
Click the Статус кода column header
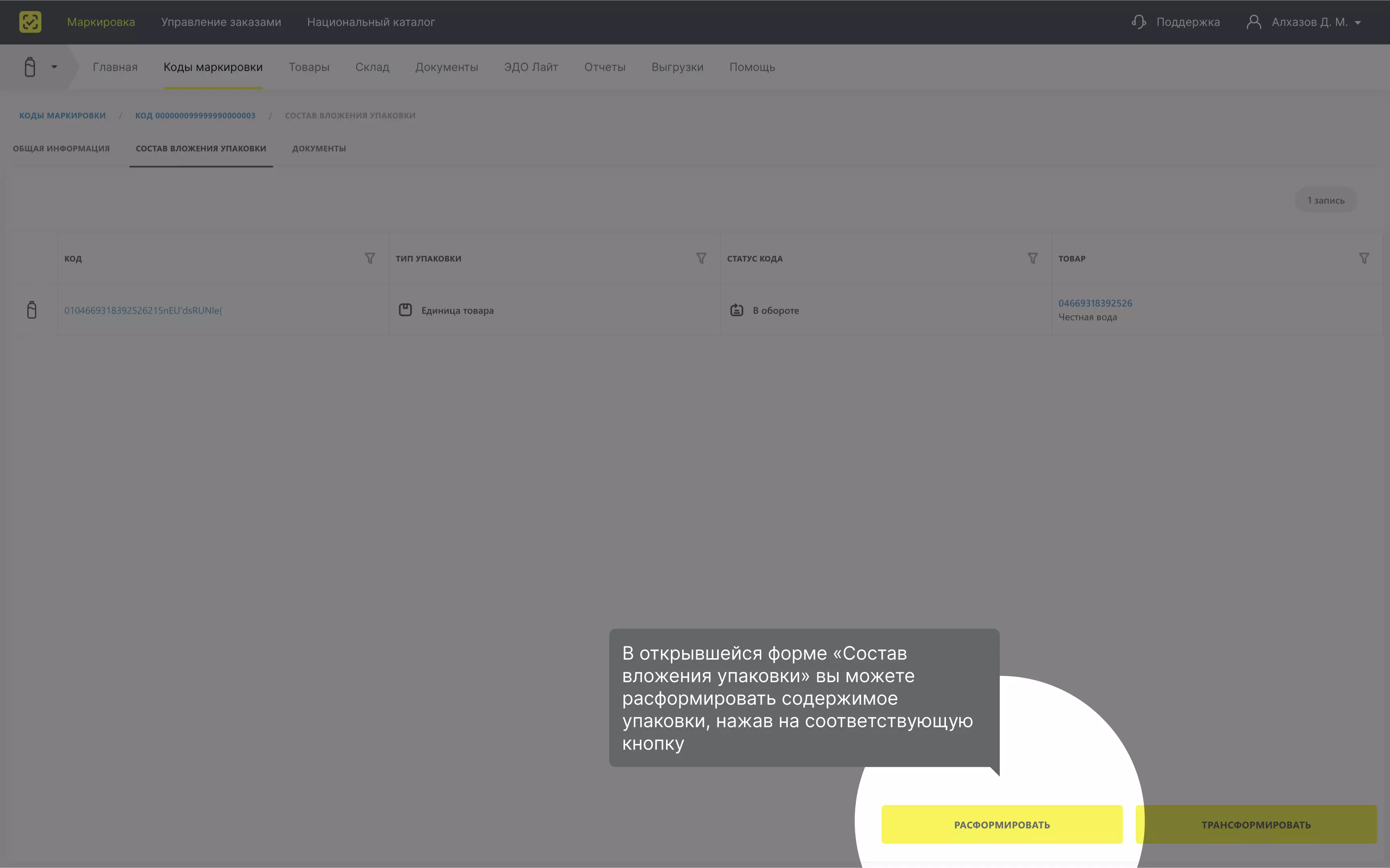click(x=755, y=259)
